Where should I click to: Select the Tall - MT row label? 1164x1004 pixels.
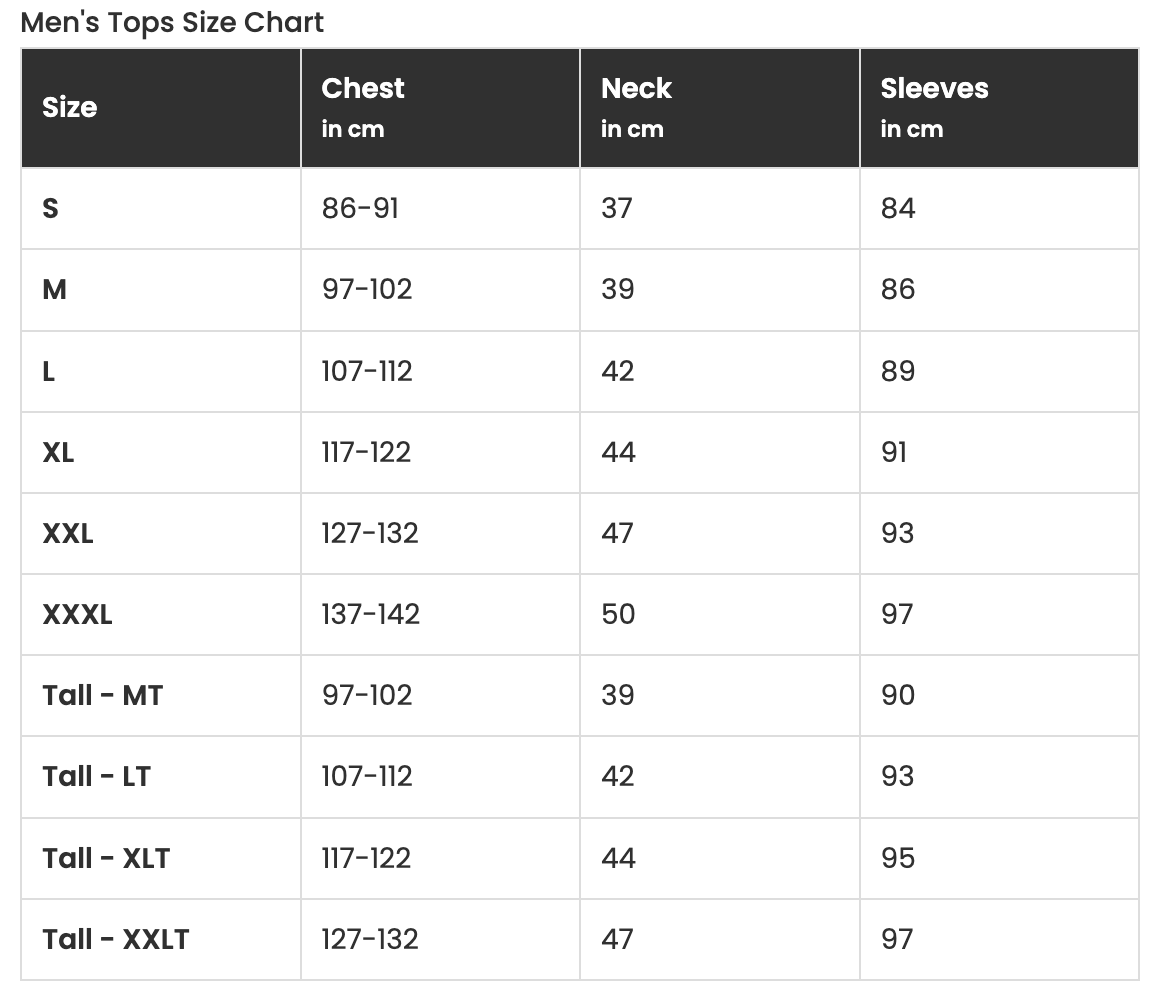pos(102,696)
